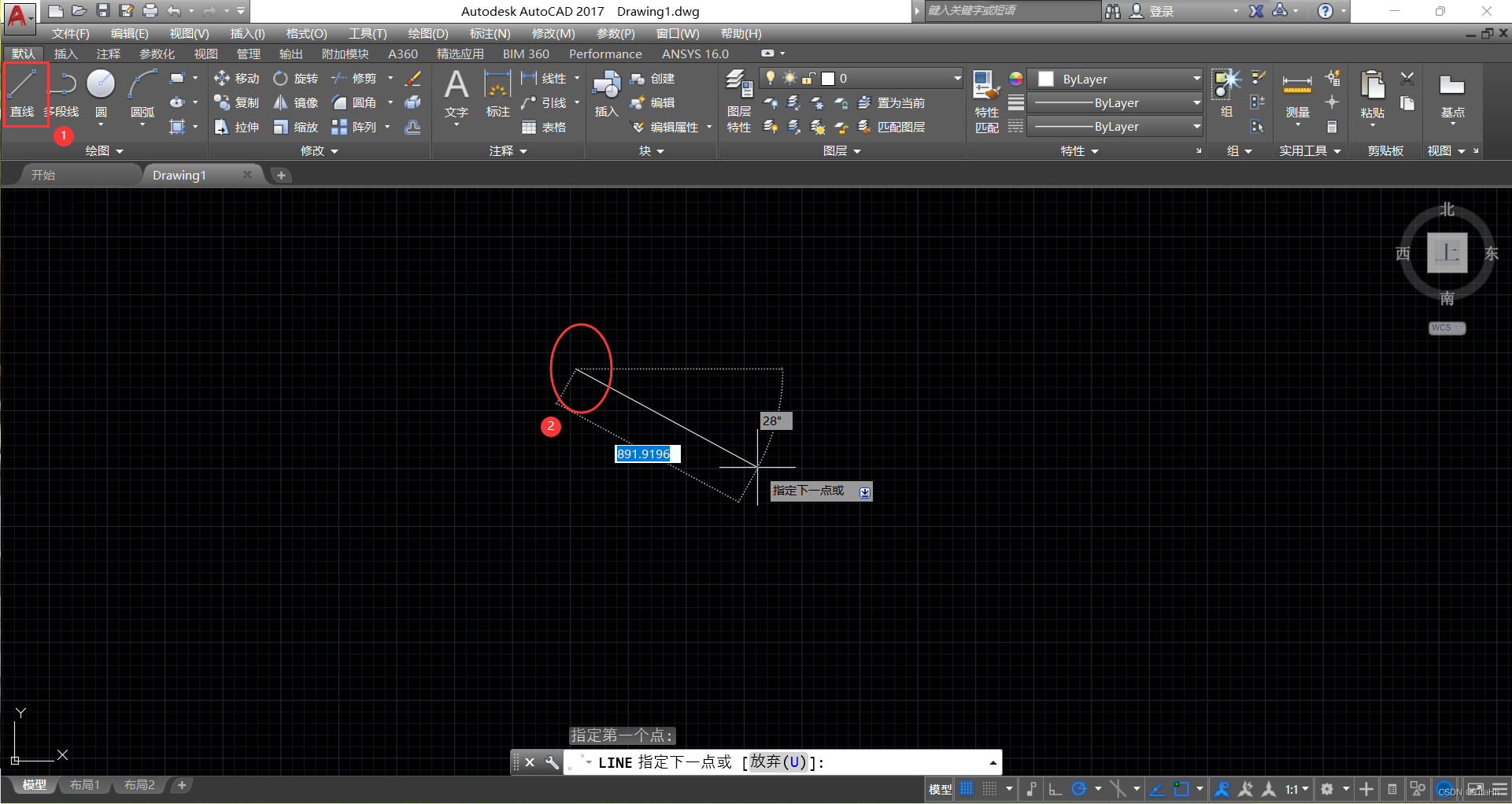Open Insert block (插入) tool

tap(606, 94)
